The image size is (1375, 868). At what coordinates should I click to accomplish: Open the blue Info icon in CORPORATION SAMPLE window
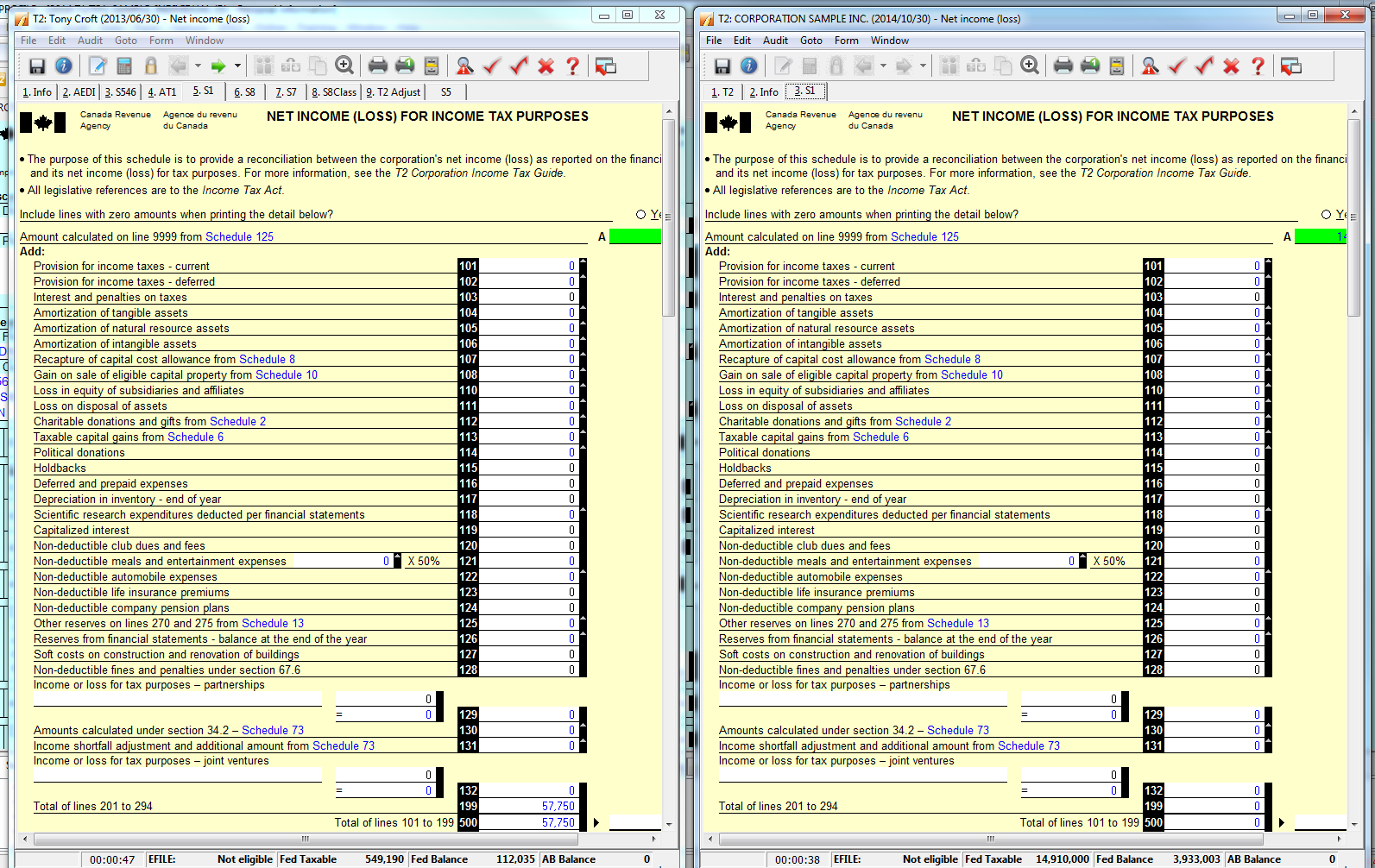pos(749,66)
